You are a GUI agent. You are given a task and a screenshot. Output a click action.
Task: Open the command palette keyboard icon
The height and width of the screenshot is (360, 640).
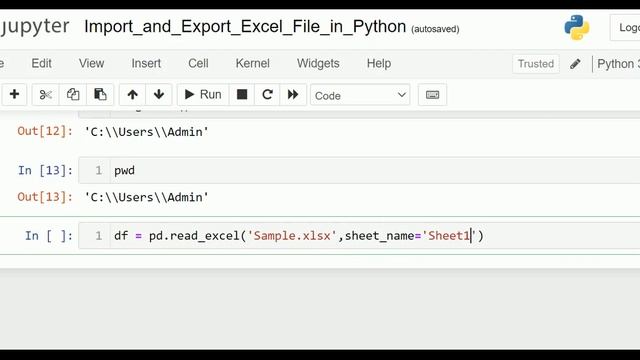pyautogui.click(x=432, y=95)
